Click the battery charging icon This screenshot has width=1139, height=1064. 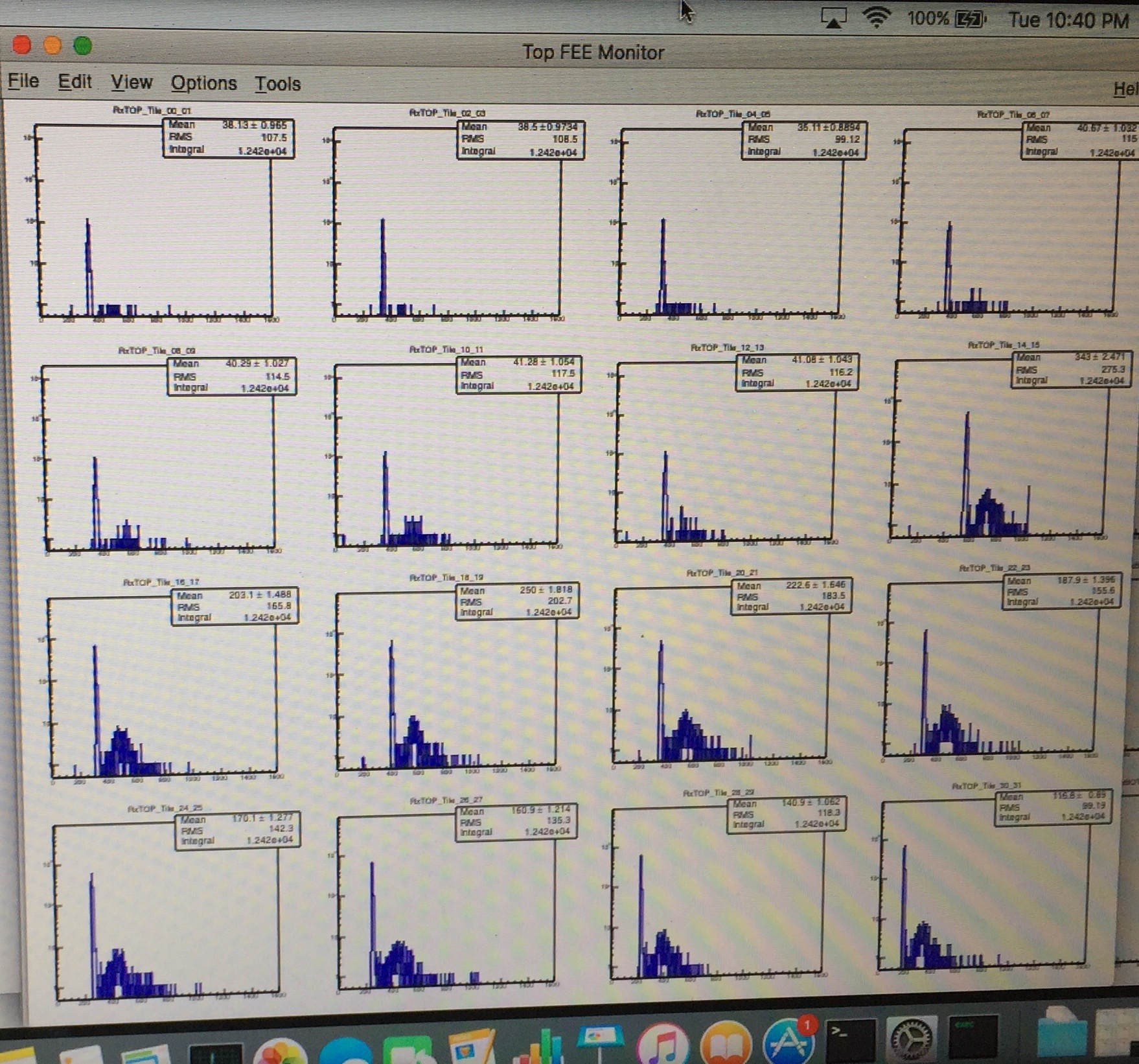[x=971, y=19]
